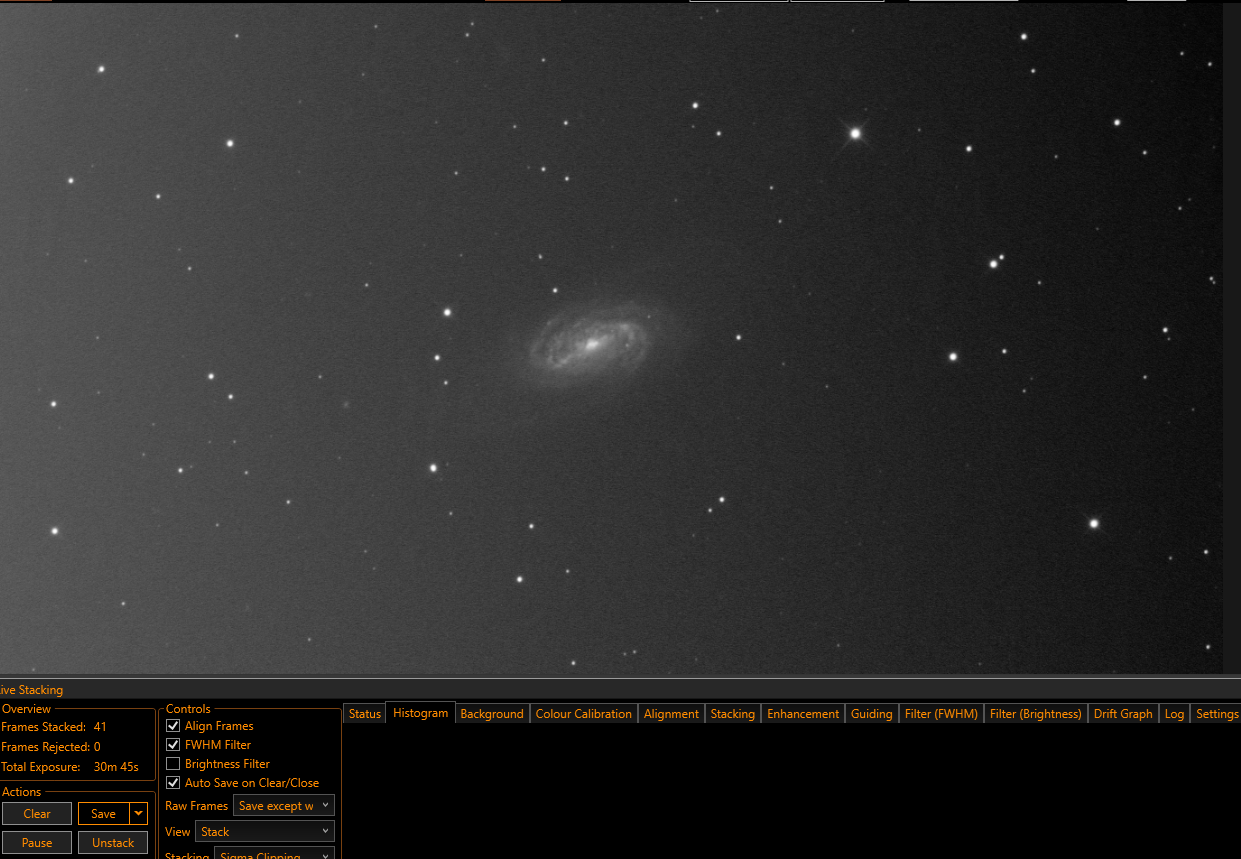Show the Drift Graph tab
Image resolution: width=1241 pixels, height=859 pixels.
click(x=1123, y=714)
